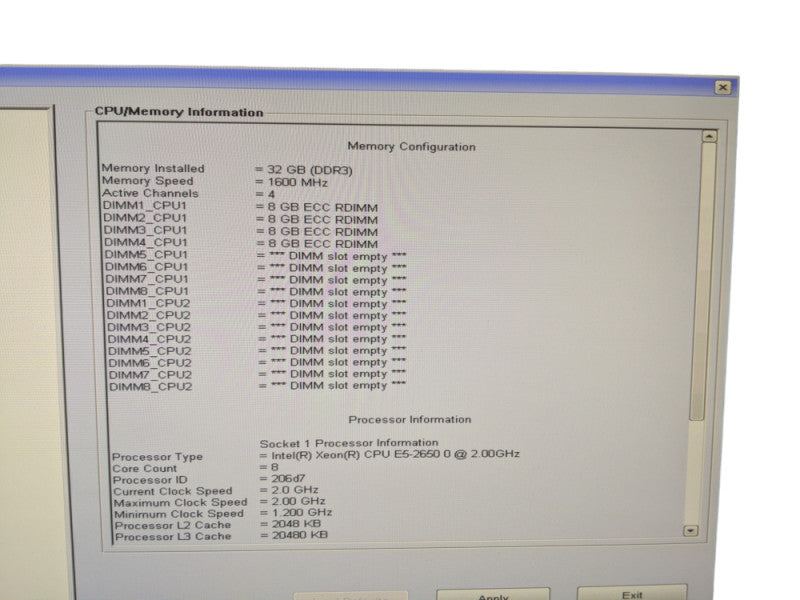Click the scrollbar up arrow
Screen dimensions: 800x600
click(x=709, y=136)
